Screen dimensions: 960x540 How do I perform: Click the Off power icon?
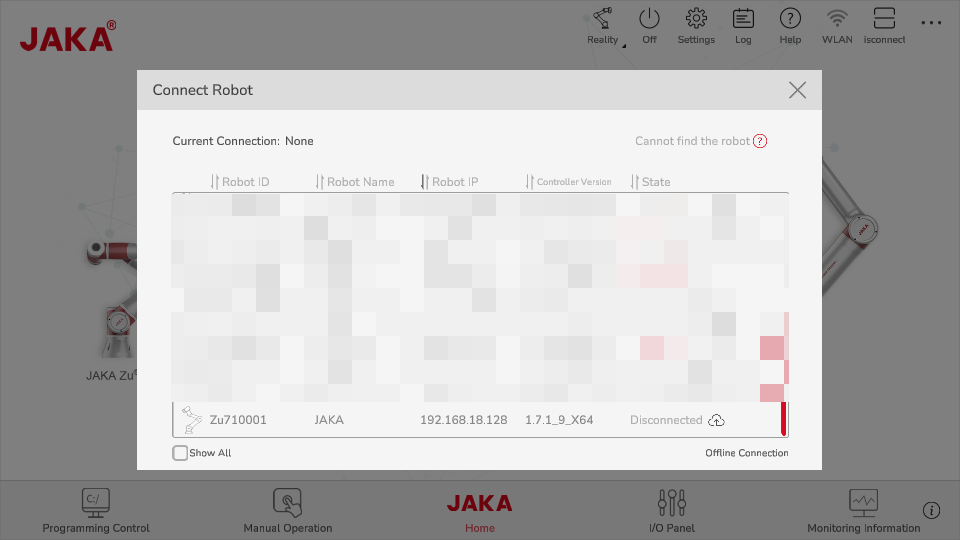pos(649,20)
